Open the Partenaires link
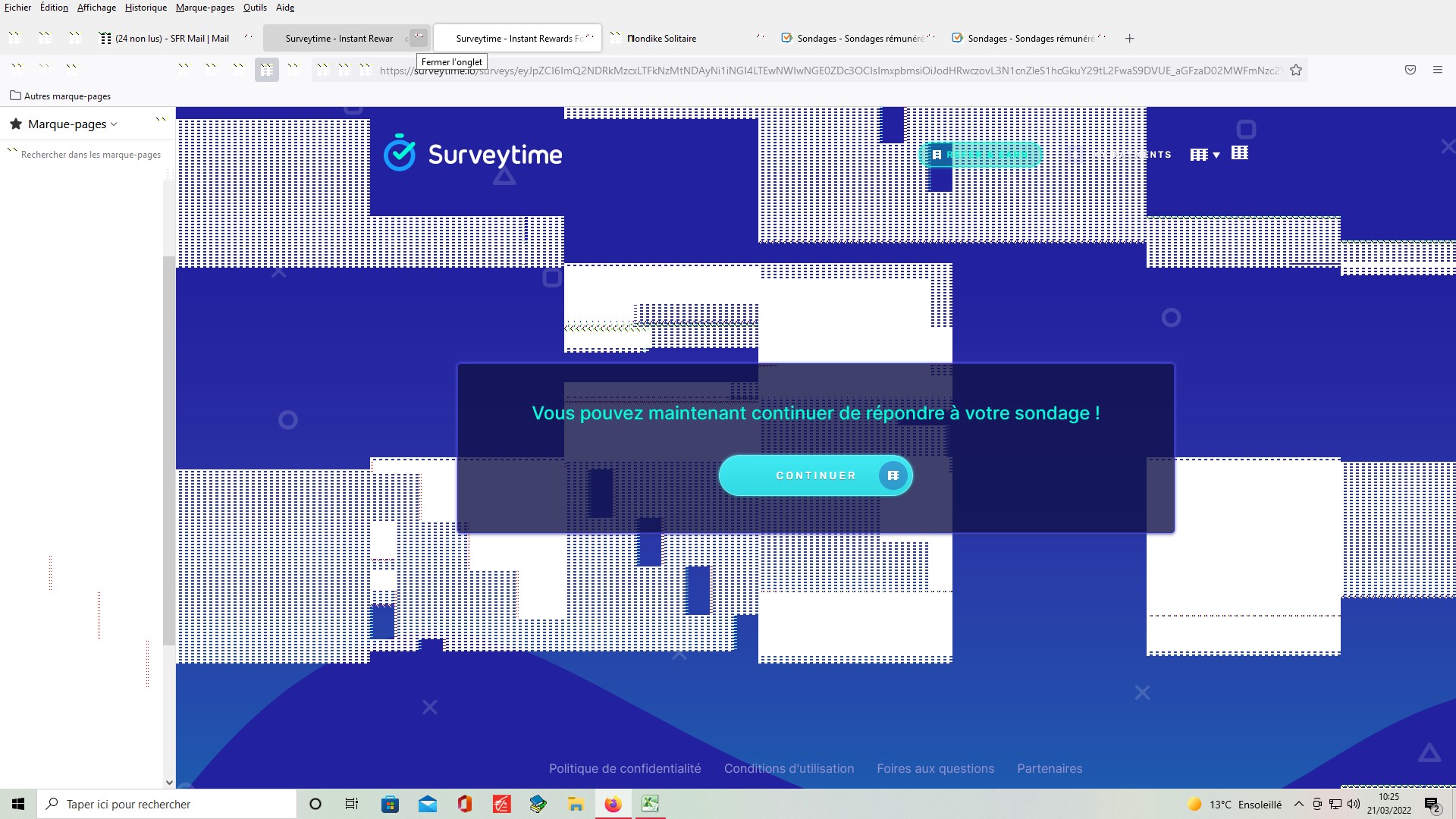Viewport: 1456px width, 819px height. (x=1050, y=768)
